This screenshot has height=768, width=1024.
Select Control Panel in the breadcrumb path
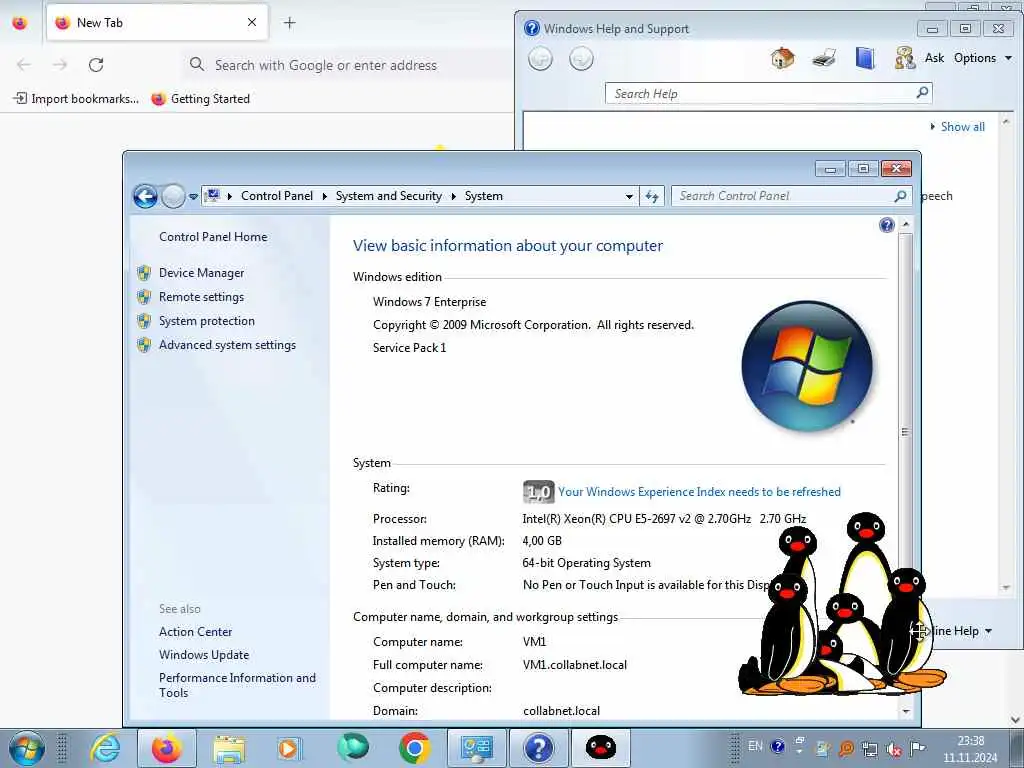coord(277,196)
